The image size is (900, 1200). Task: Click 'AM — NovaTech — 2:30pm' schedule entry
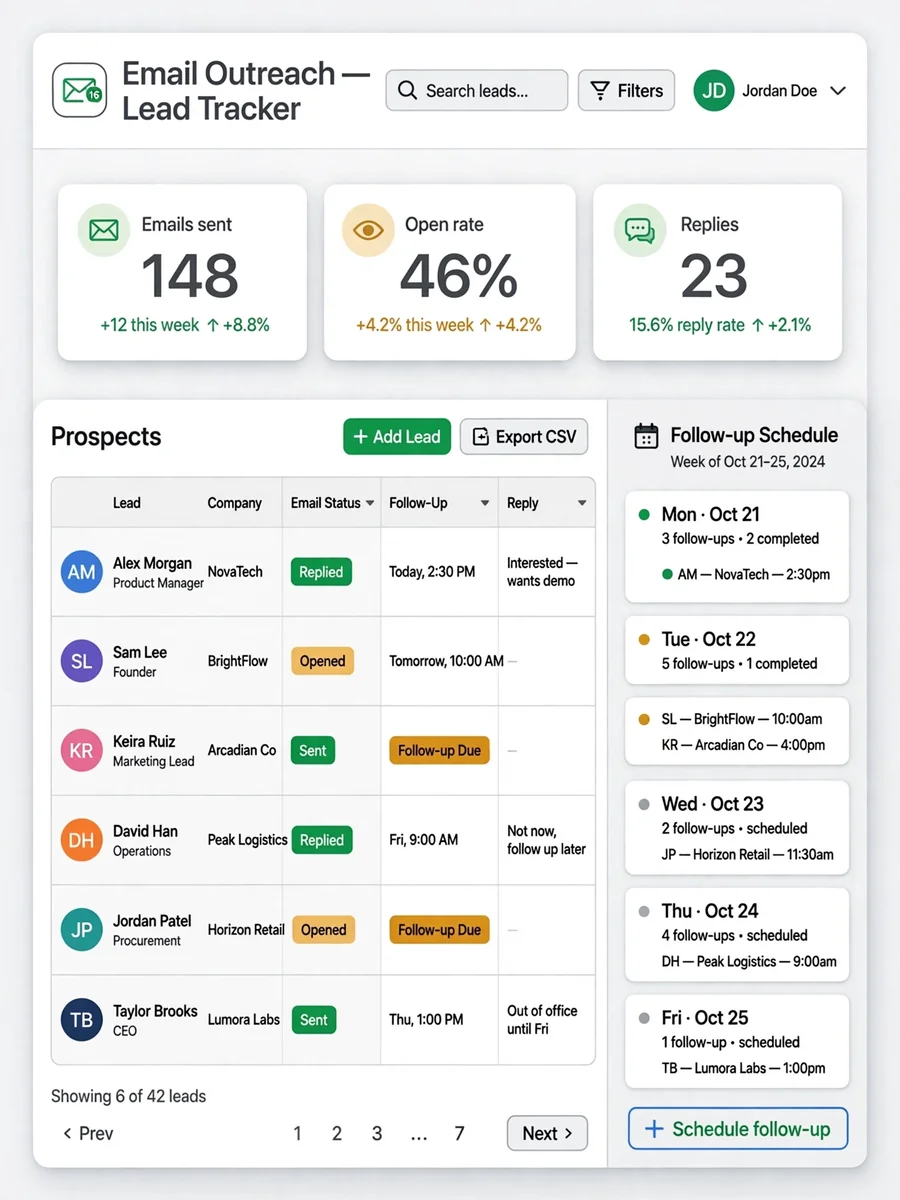click(x=745, y=575)
